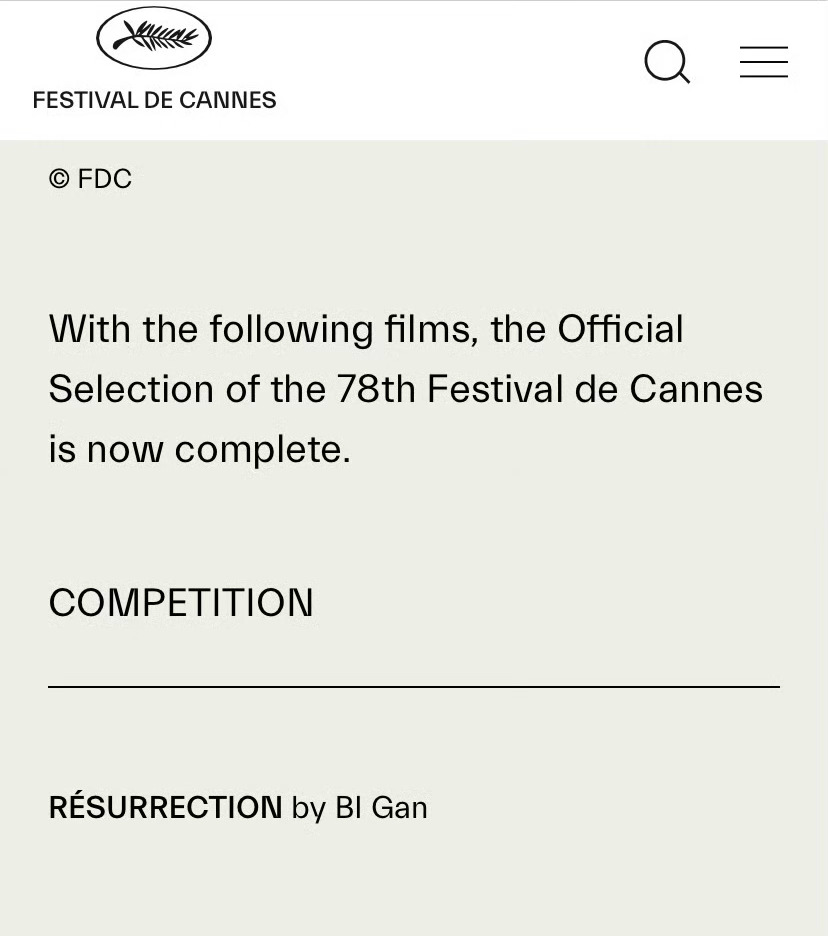Click the divider line under COMPETITION

coord(414,687)
